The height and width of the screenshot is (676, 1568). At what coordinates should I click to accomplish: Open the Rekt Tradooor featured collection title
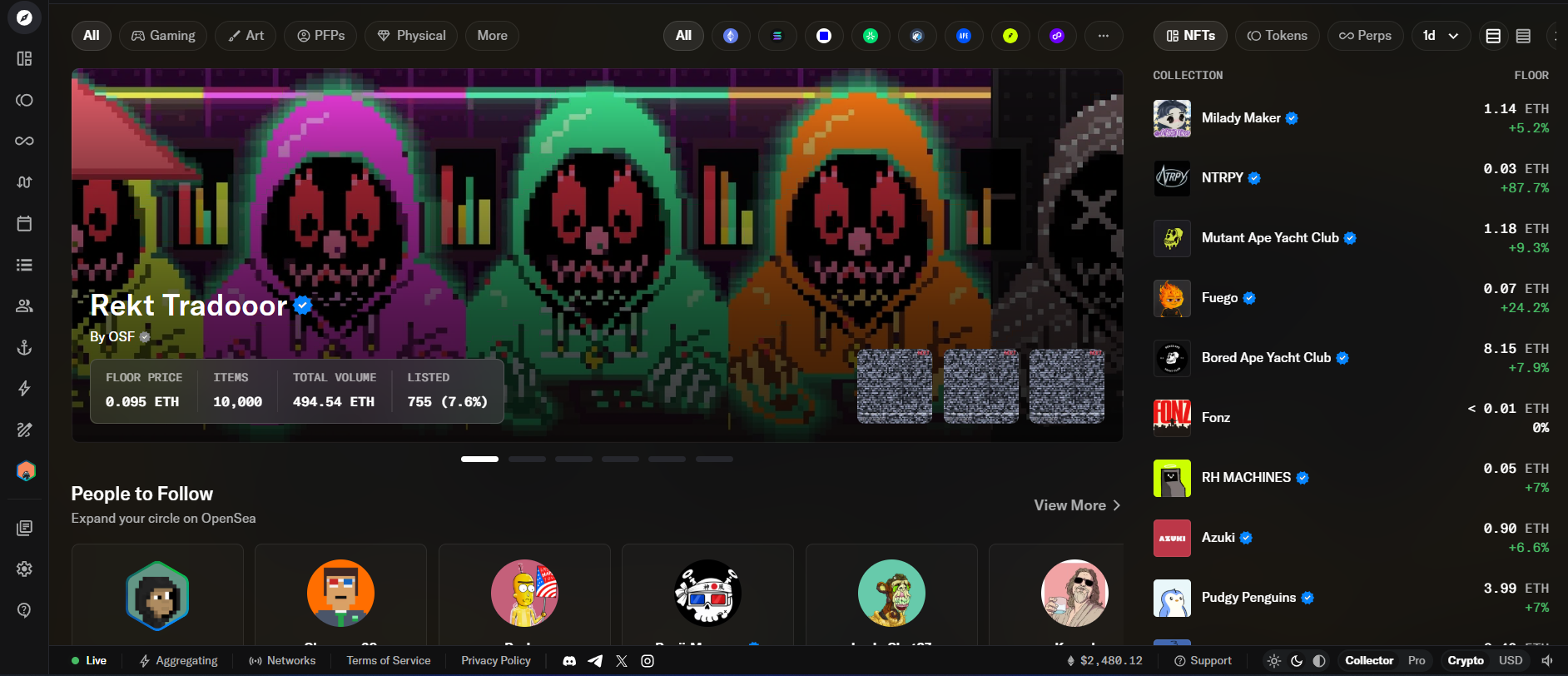[x=189, y=306]
